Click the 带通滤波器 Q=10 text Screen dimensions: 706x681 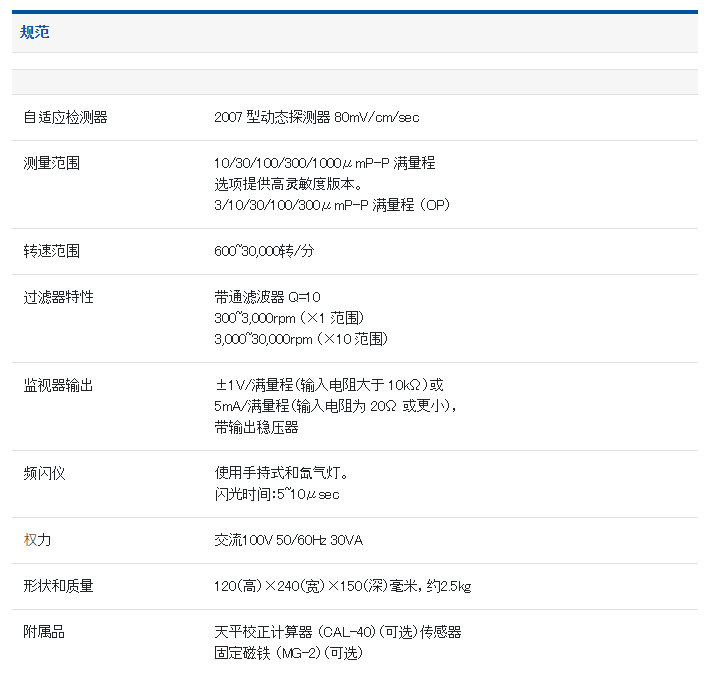267,297
